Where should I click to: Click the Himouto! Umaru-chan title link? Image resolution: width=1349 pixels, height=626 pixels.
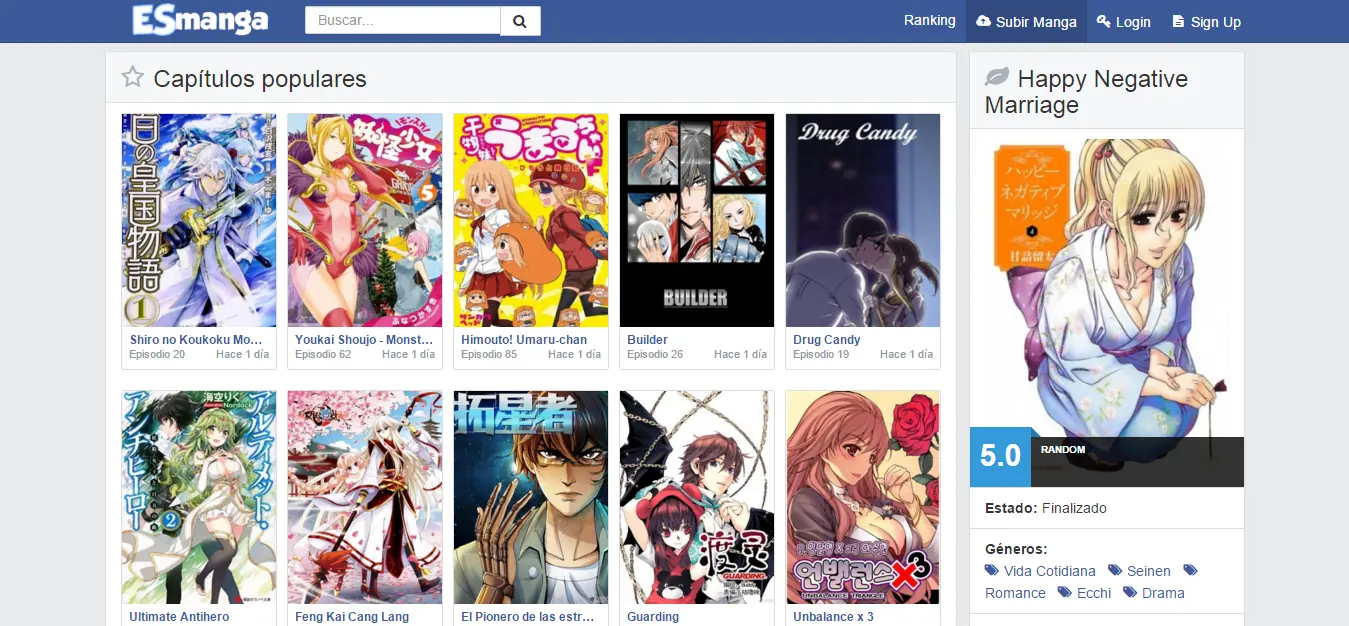click(x=524, y=340)
